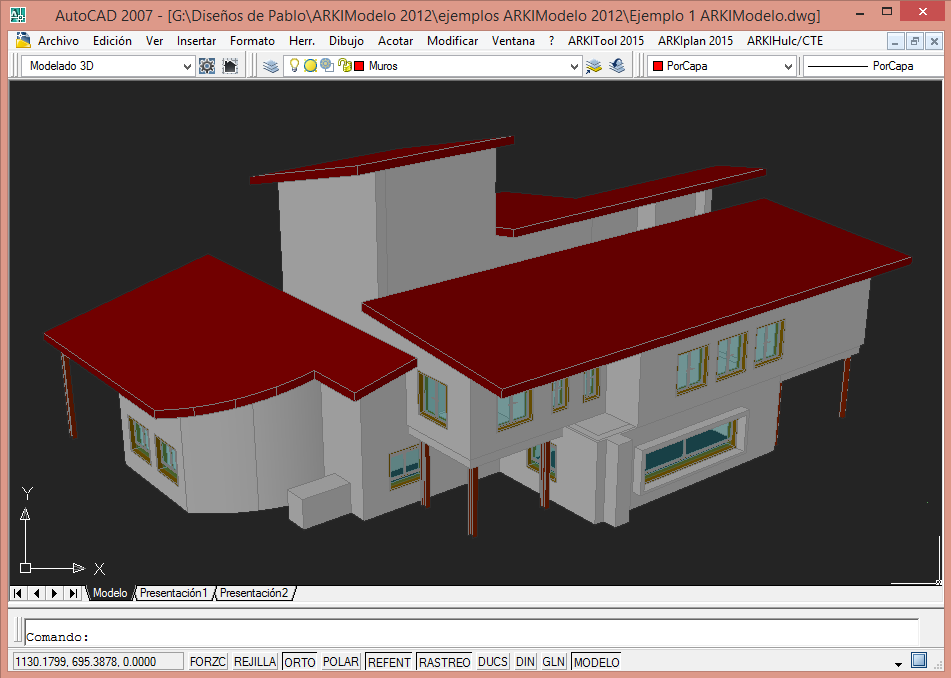Image resolution: width=951 pixels, height=678 pixels.
Task: Click the MODELO button in status bar
Action: (595, 661)
